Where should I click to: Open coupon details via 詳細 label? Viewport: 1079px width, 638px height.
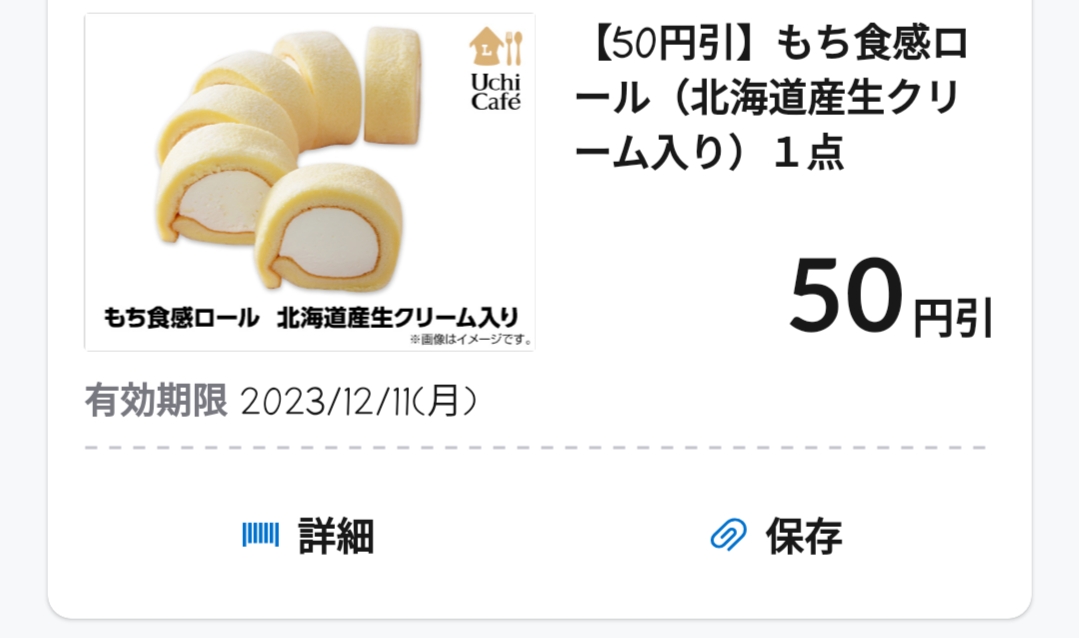tap(336, 535)
